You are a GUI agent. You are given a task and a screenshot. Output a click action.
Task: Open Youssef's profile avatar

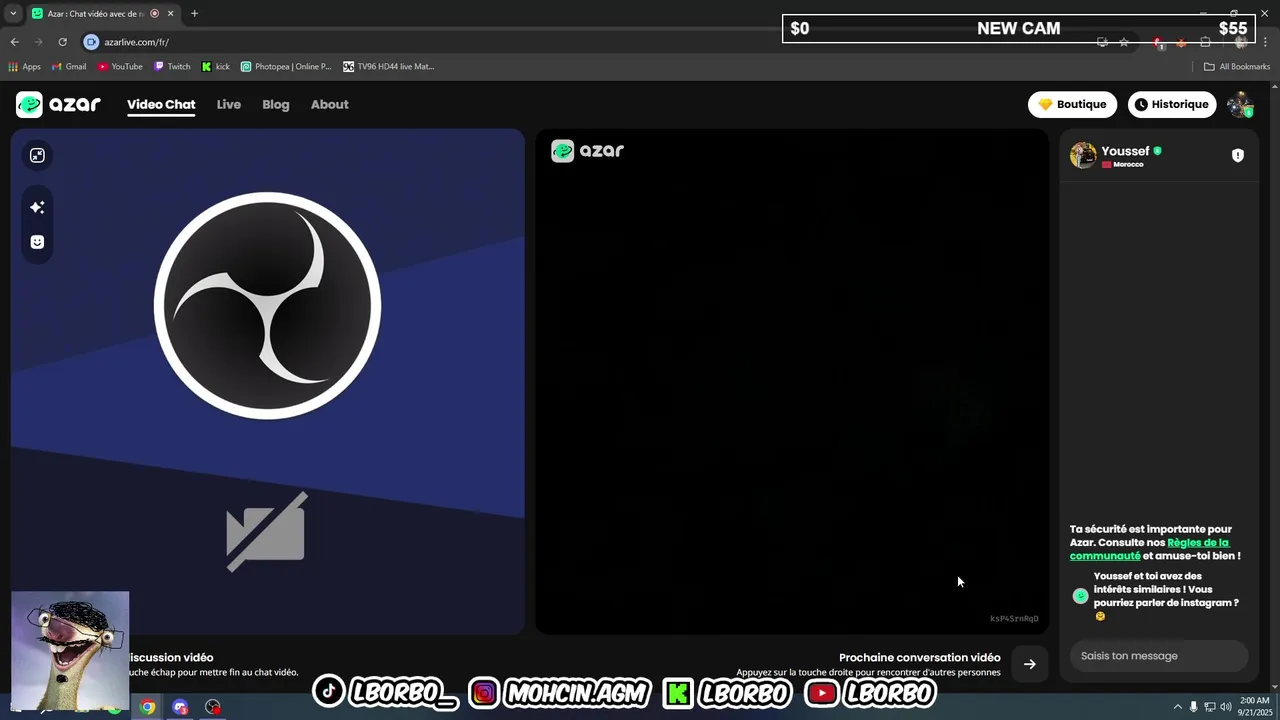1083,155
